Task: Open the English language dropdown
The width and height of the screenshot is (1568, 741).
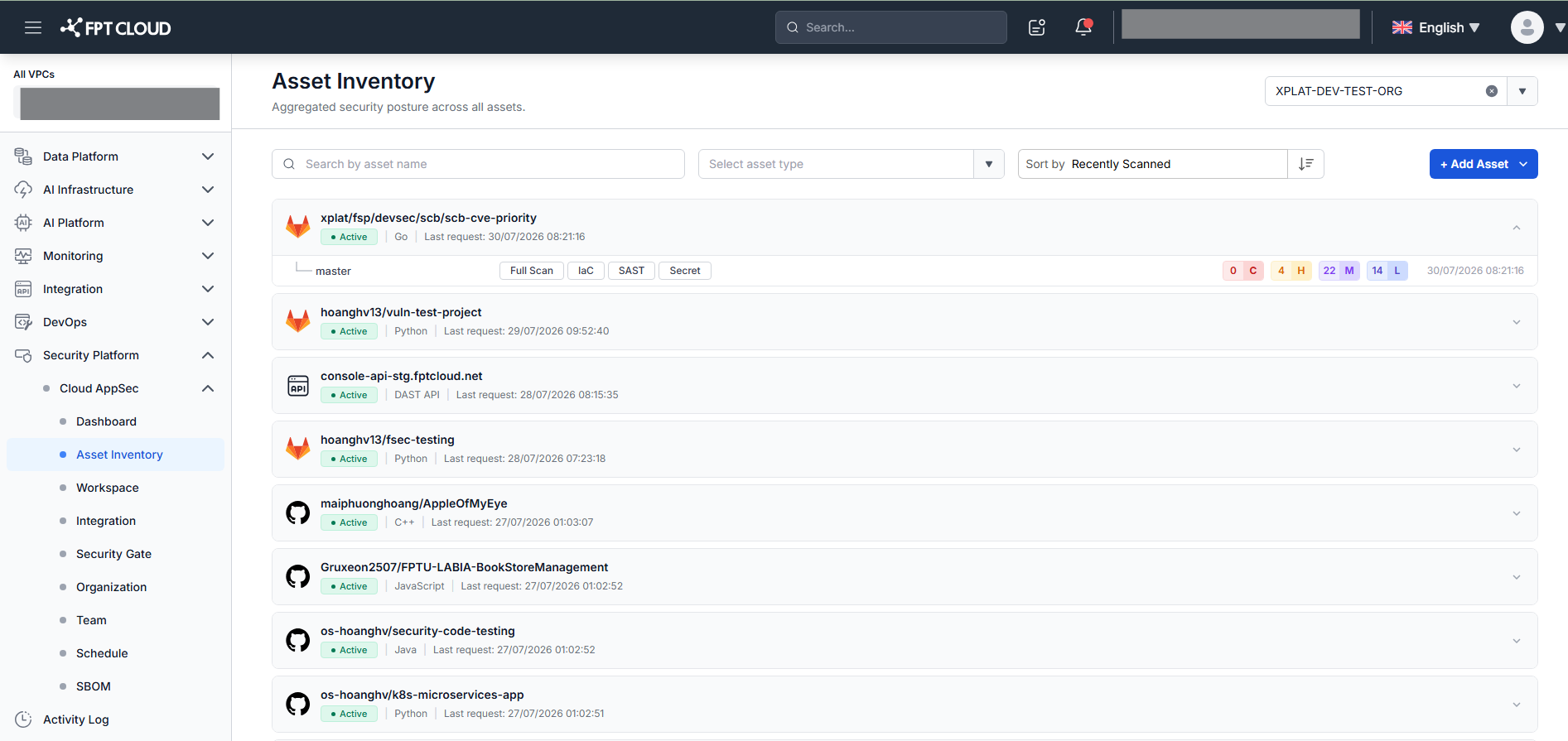Action: [x=1436, y=27]
